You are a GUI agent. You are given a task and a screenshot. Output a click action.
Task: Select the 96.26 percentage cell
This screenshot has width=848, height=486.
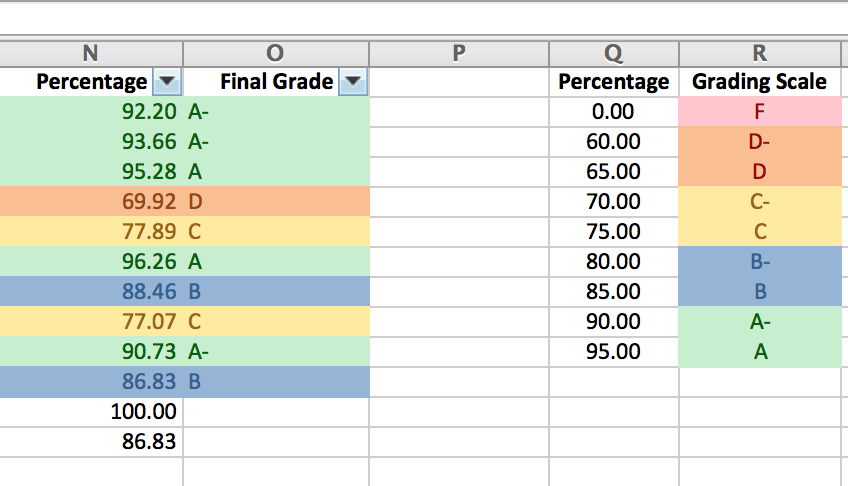point(92,262)
